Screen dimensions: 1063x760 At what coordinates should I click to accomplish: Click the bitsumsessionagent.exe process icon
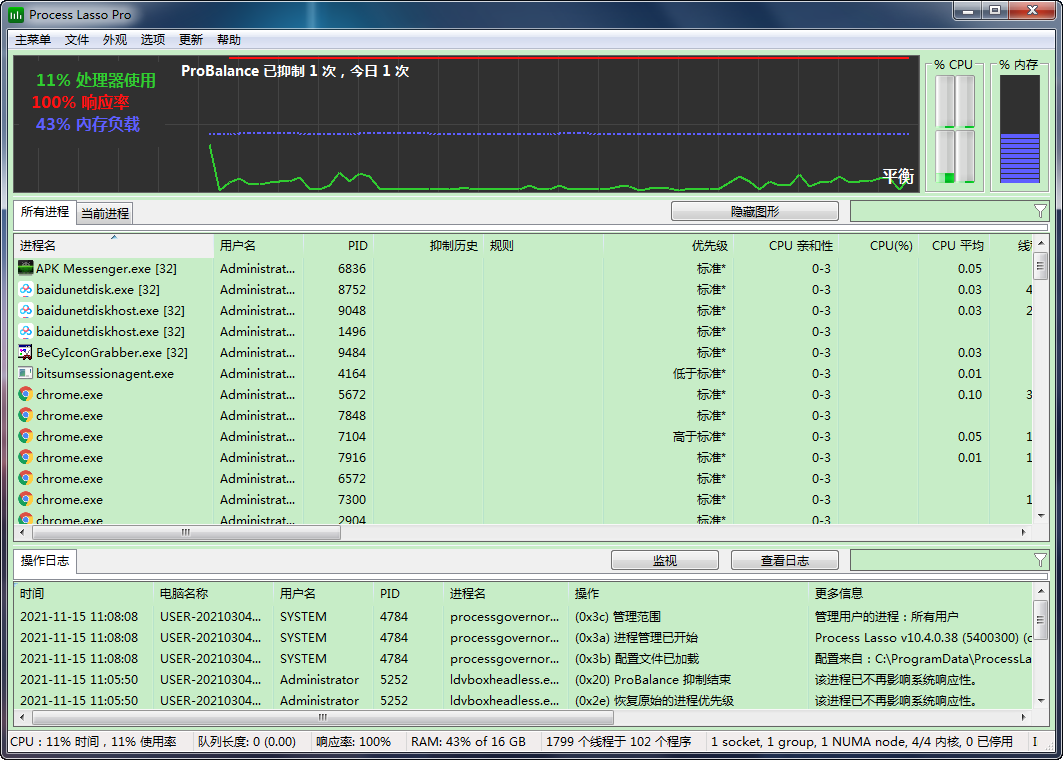tap(26, 373)
